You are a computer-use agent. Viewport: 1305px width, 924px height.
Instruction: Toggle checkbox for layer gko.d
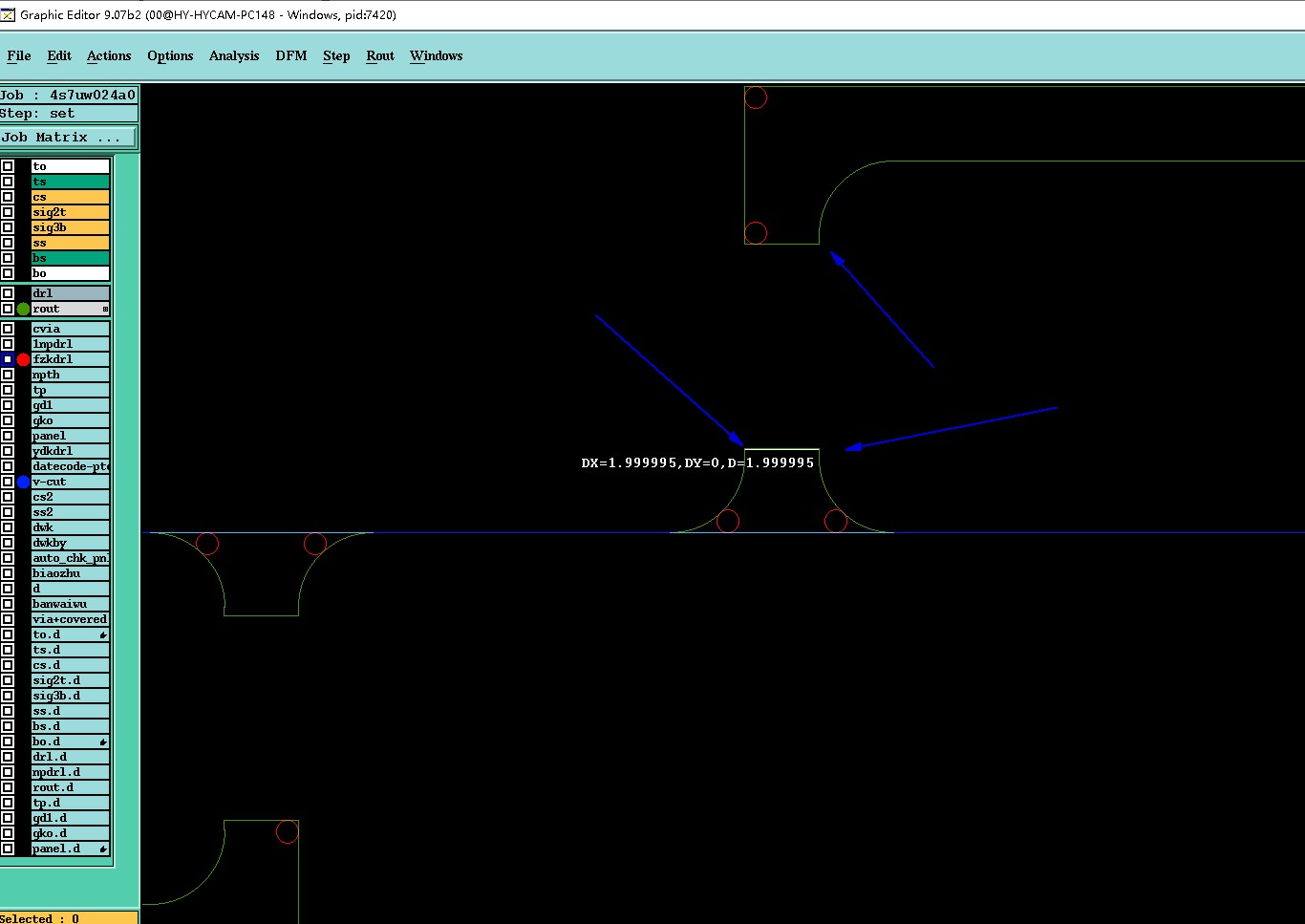pos(8,833)
